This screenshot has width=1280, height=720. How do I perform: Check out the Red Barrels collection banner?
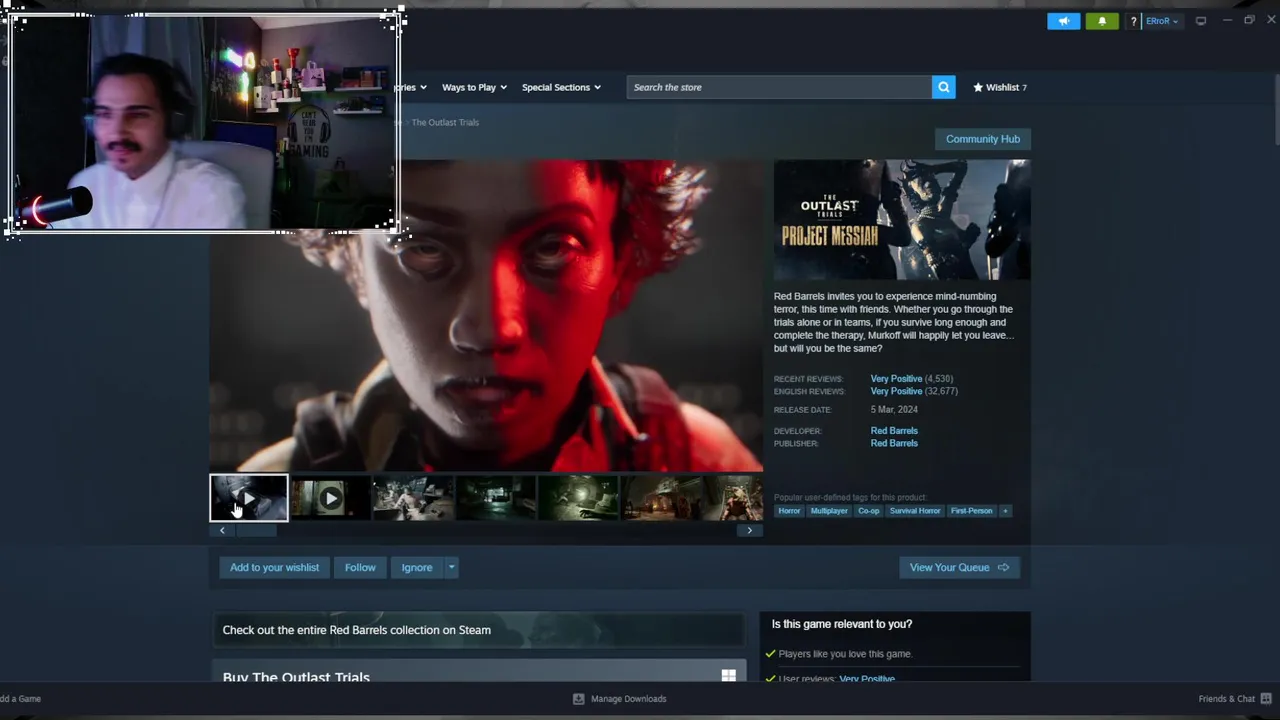[478, 630]
